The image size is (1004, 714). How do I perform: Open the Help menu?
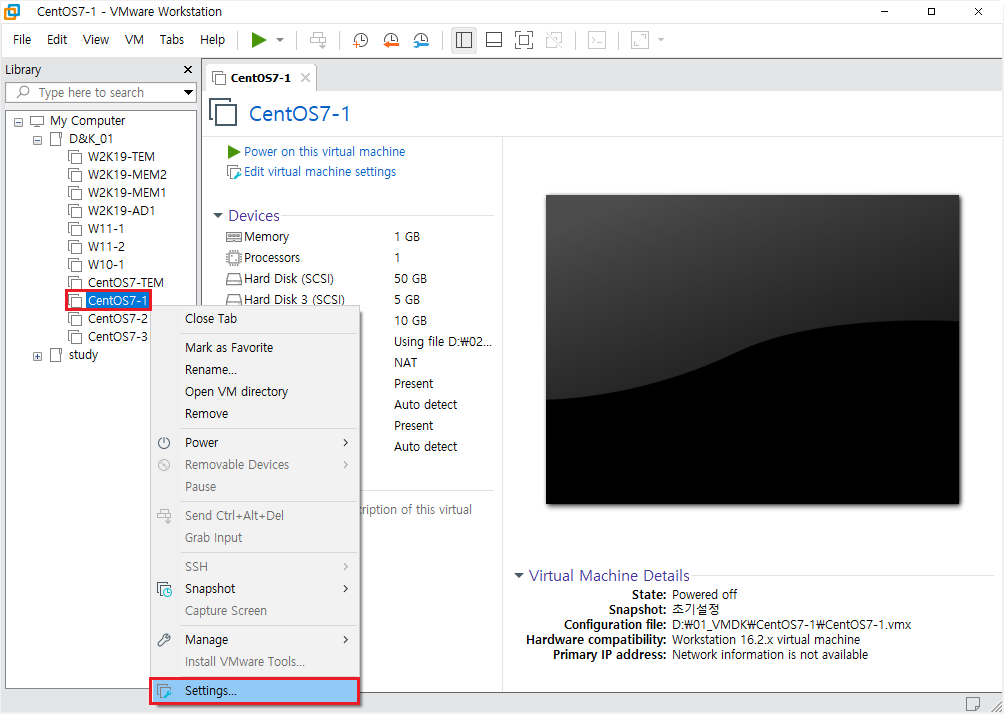(213, 40)
